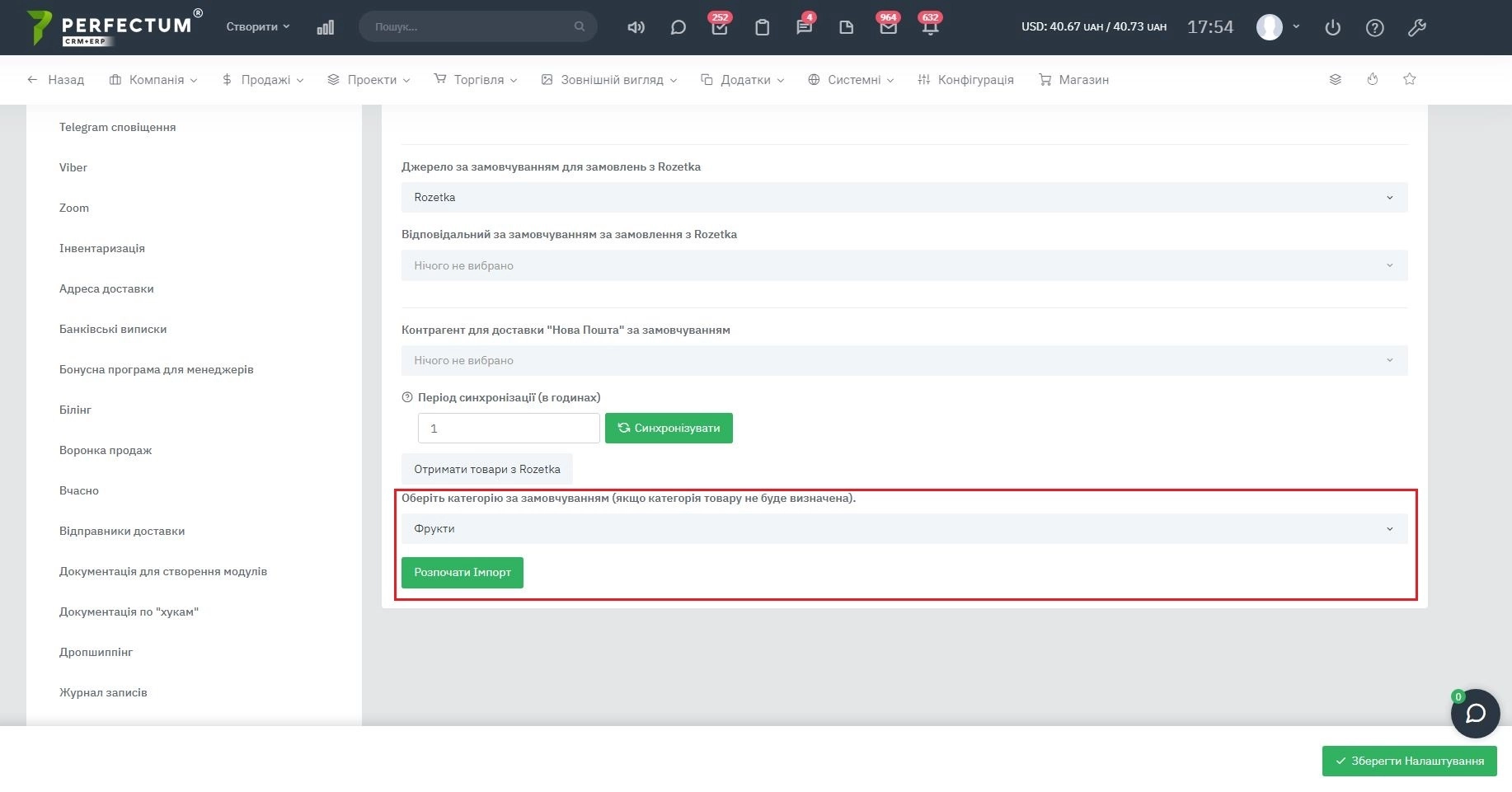Open tasks icon with 252 badge

(720, 27)
